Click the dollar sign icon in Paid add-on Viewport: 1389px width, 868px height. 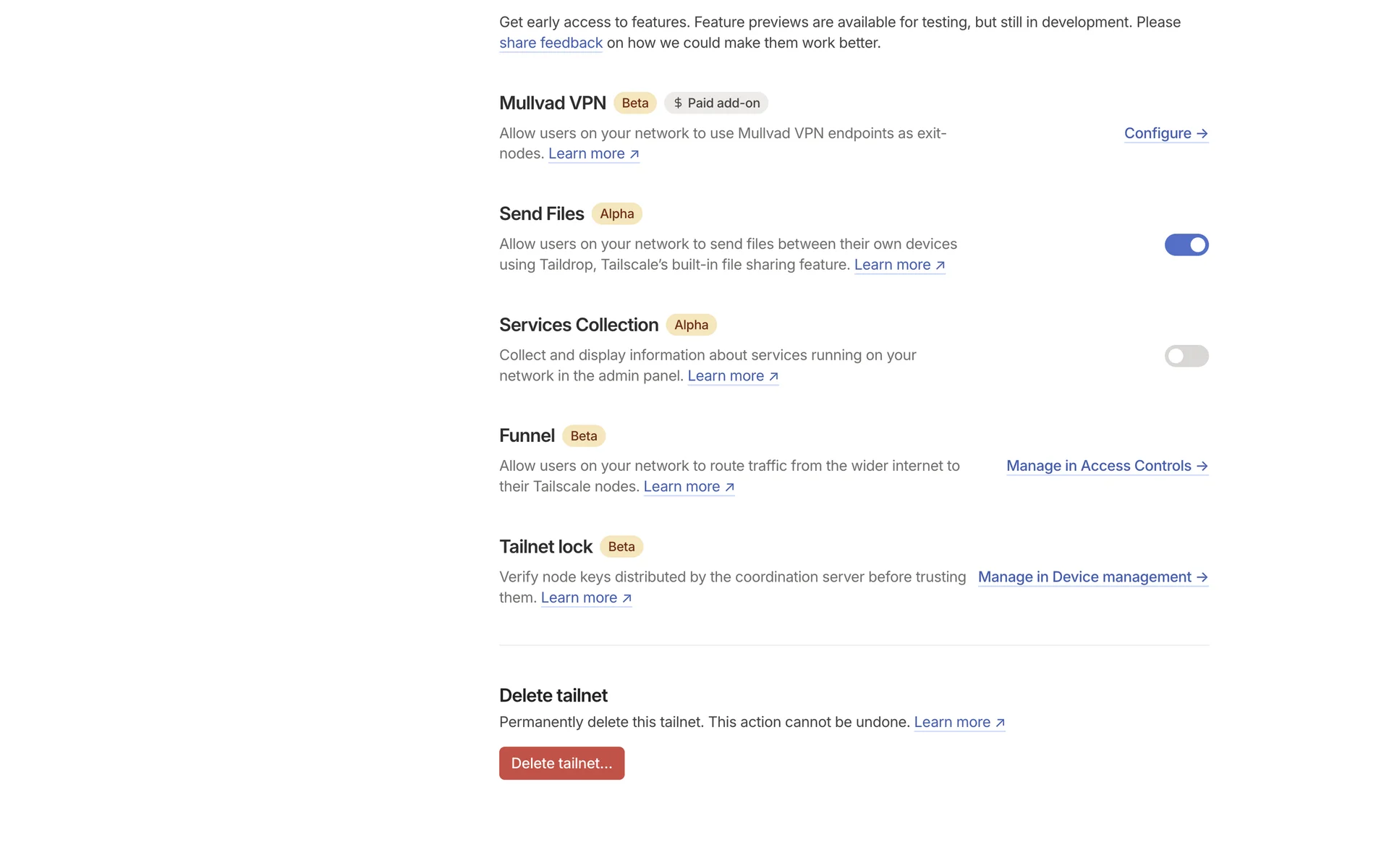(x=678, y=103)
